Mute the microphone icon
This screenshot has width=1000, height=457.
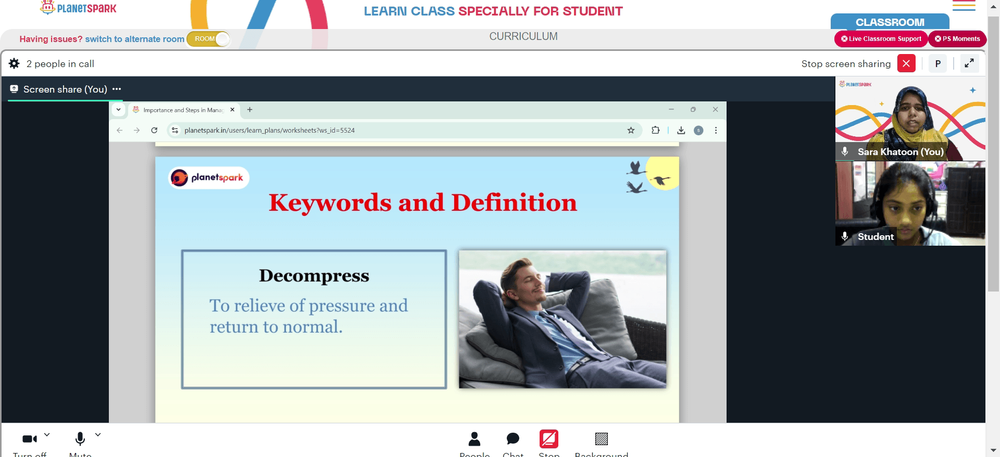[x=80, y=439]
